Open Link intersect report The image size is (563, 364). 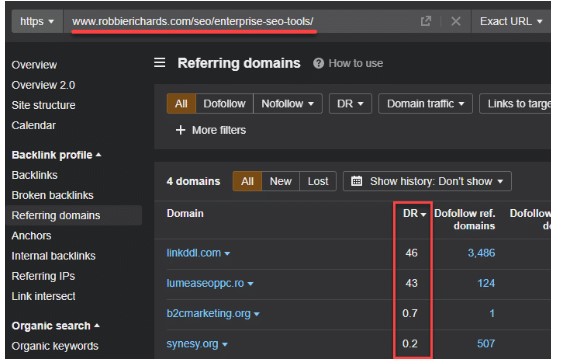[x=43, y=296]
